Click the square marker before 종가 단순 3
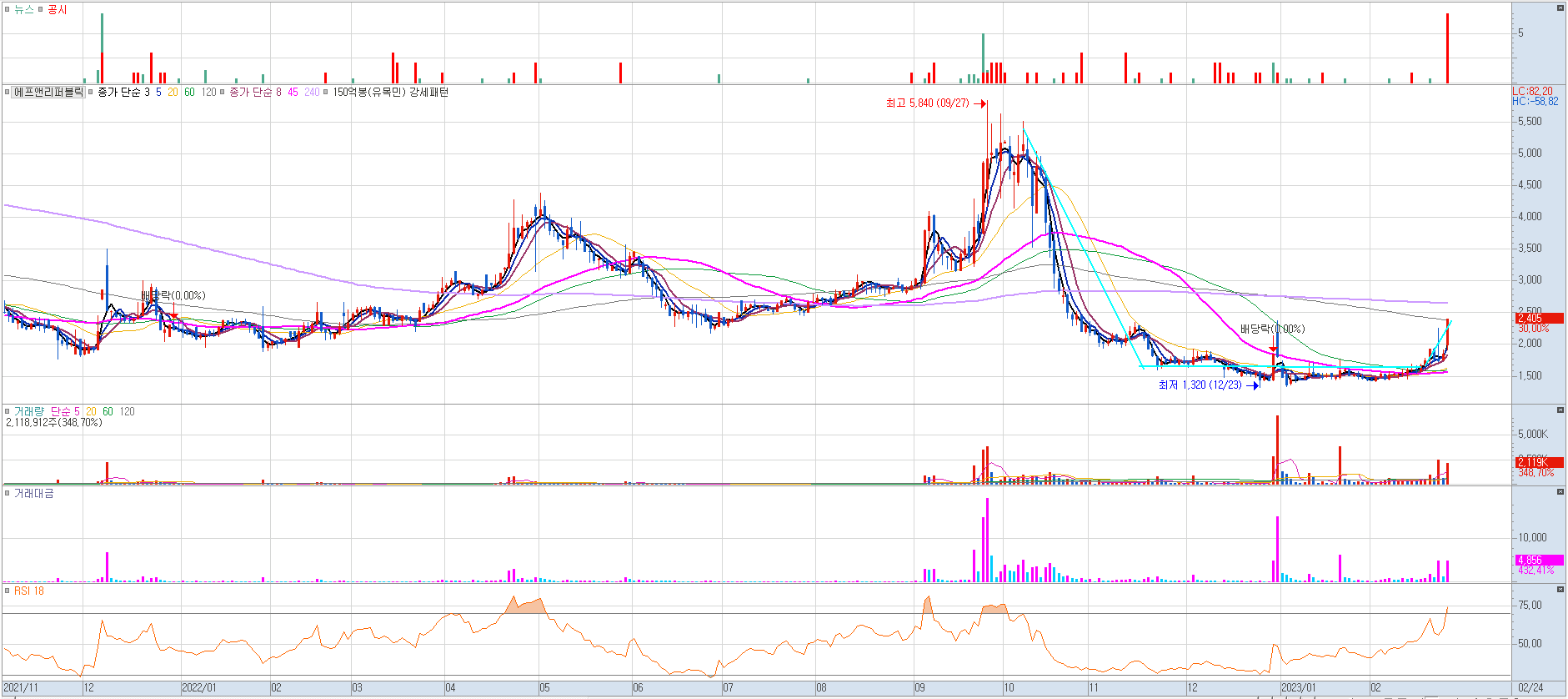The width and height of the screenshot is (1568, 699). click(91, 92)
